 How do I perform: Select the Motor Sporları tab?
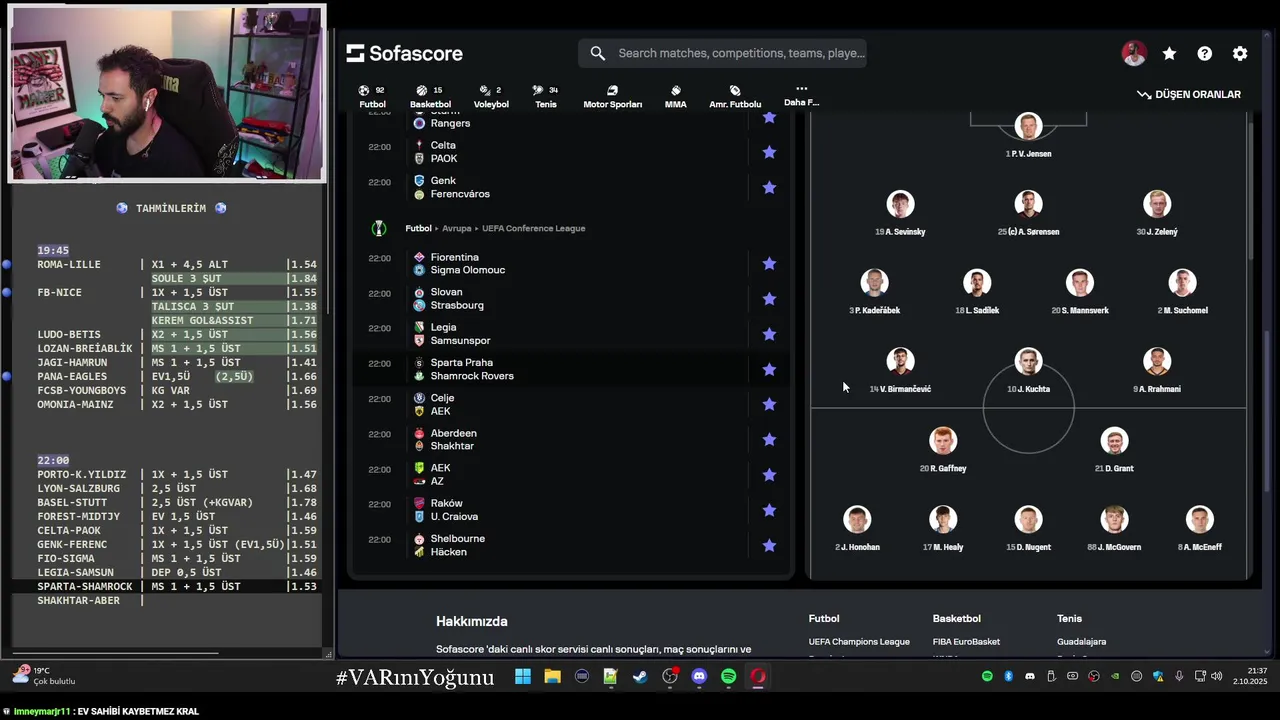612,96
